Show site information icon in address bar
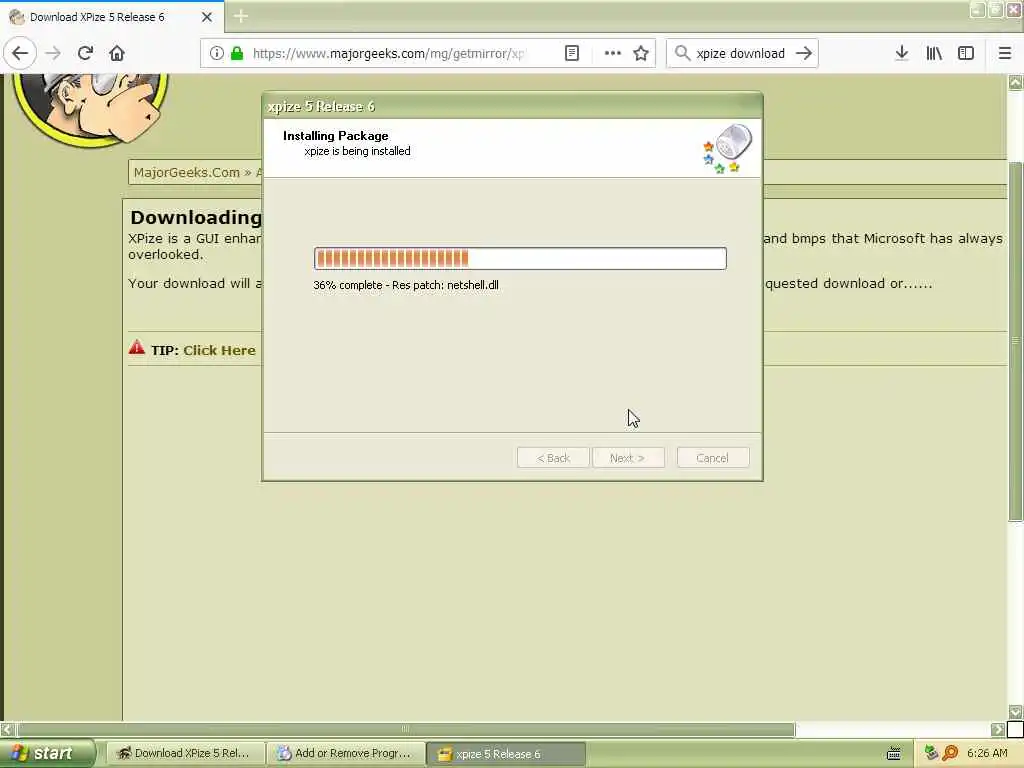This screenshot has height=768, width=1024. [217, 54]
